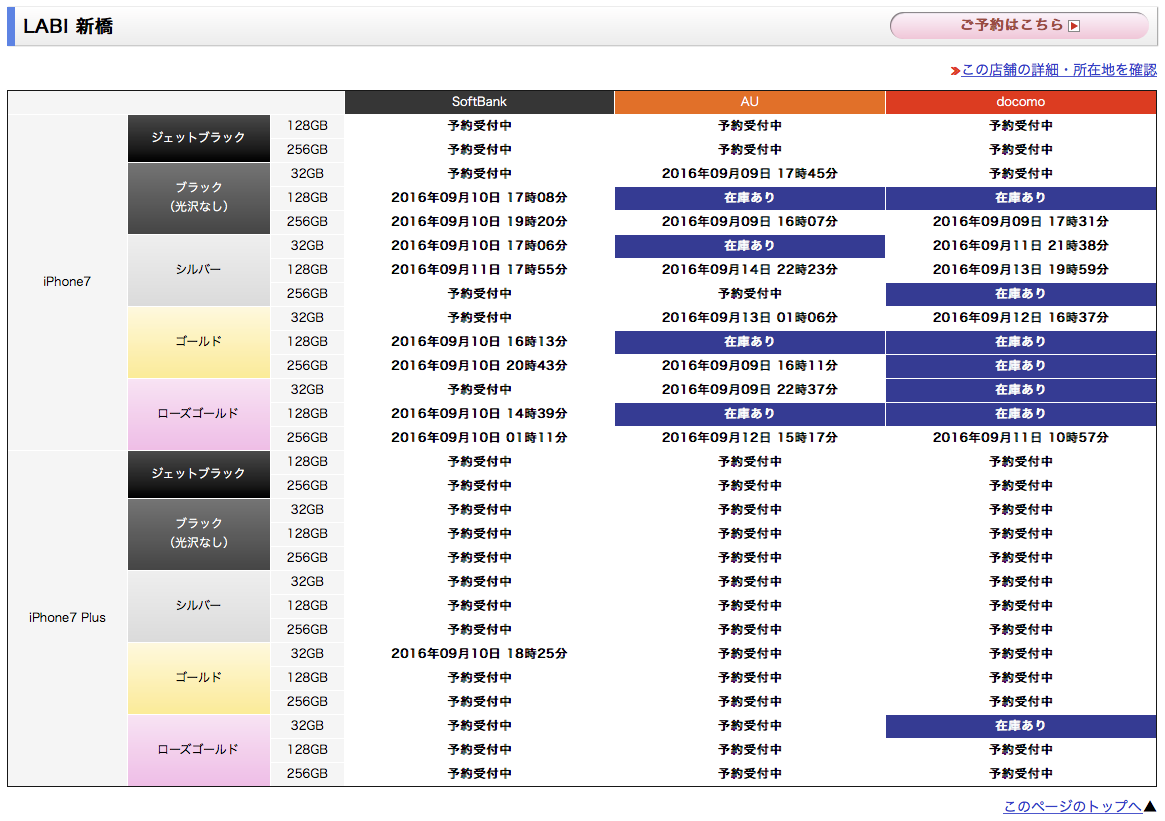Click docomo 在庫あり for iPhone7 シルバー 256GB
The height and width of the screenshot is (821, 1165).
point(1020,294)
